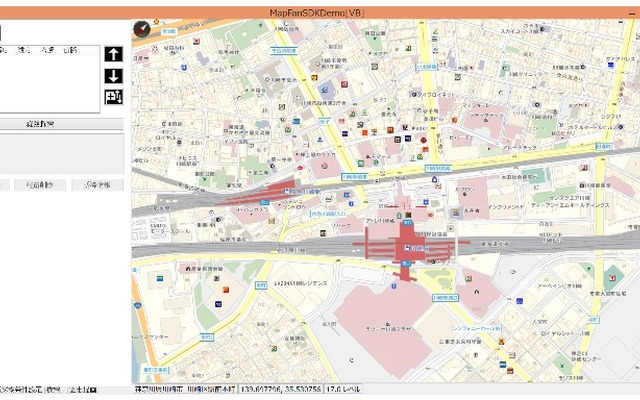Minimize the MapFanSDKDemo window
This screenshot has height=400, width=640.
[632, 13]
